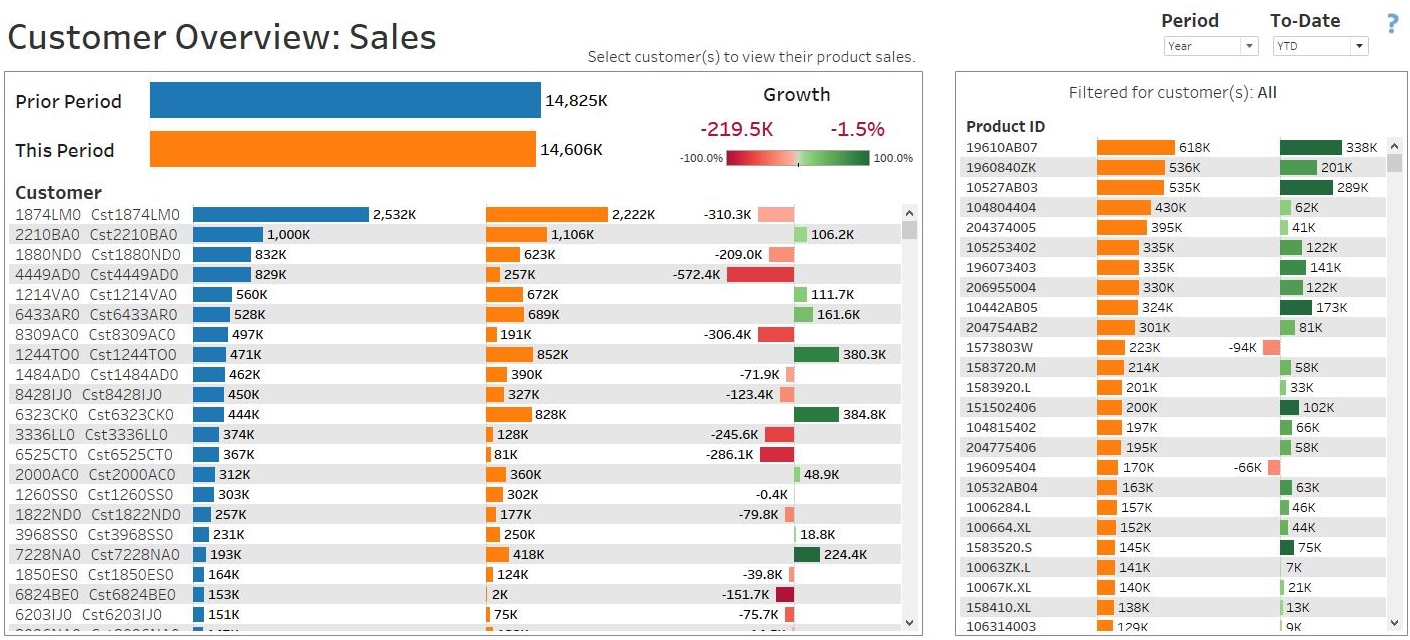Image resolution: width=1410 pixels, height=640 pixels.
Task: Select product 1573803W row
Action: tap(1175, 347)
